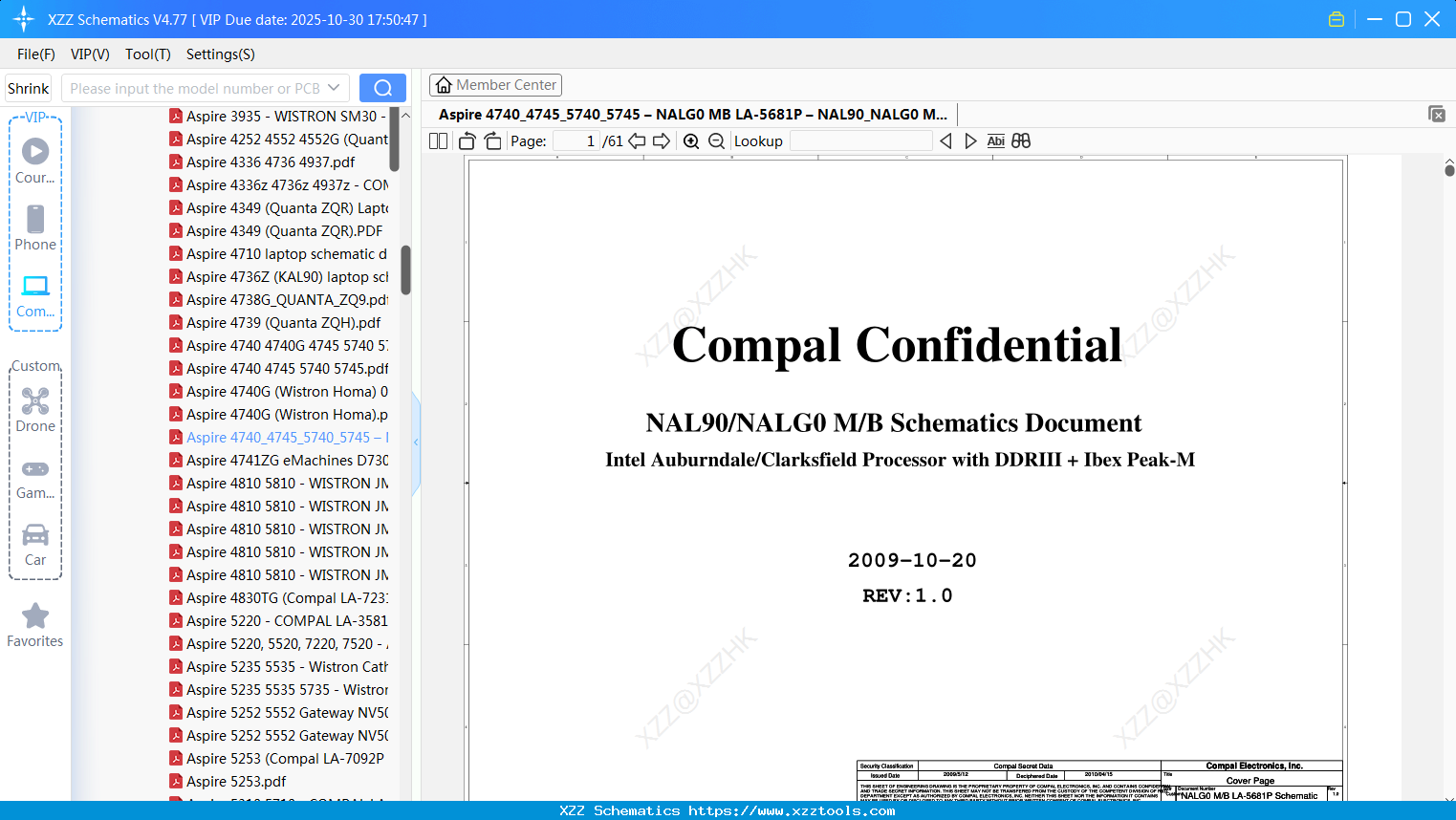Screen dimensions: 1456x820
Task: Close the open document tab panel
Action: (x=1436, y=114)
